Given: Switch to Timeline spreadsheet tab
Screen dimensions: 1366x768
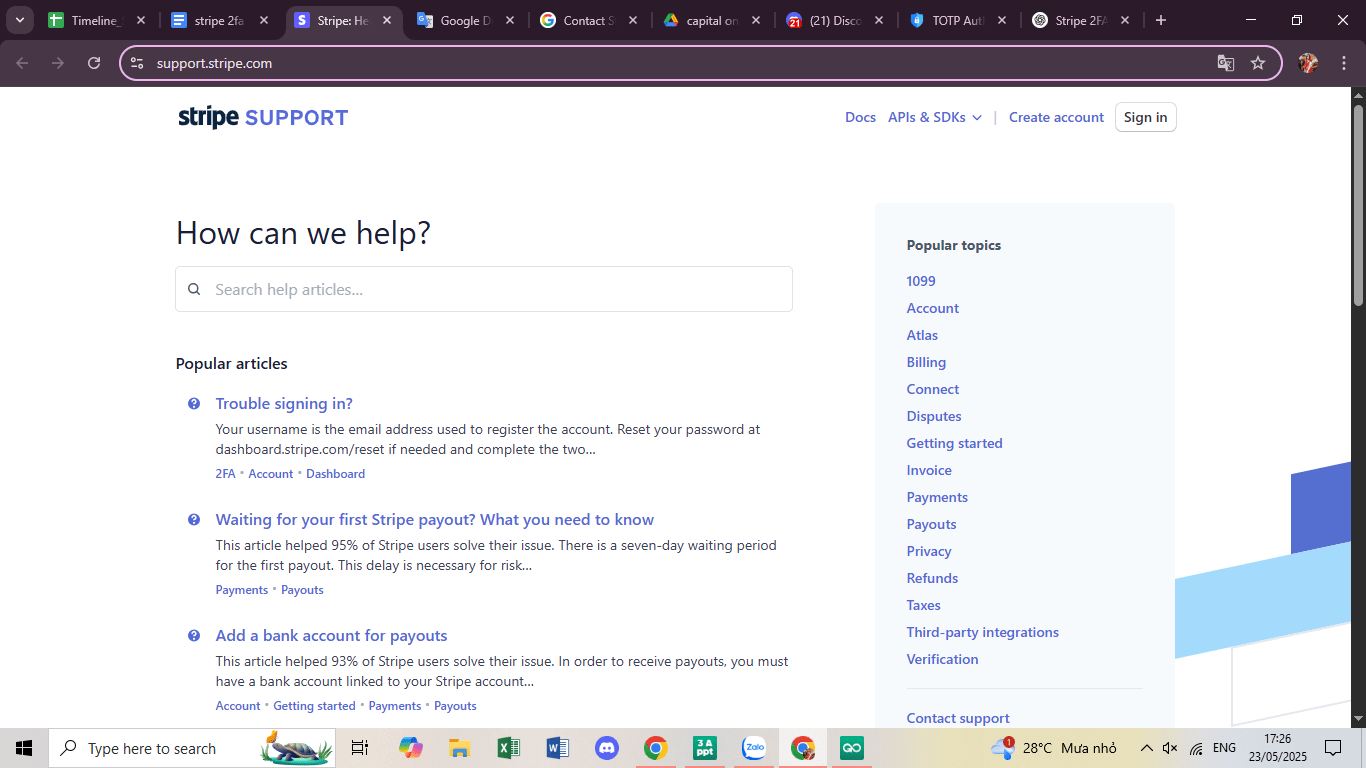Looking at the screenshot, I should click(x=98, y=20).
